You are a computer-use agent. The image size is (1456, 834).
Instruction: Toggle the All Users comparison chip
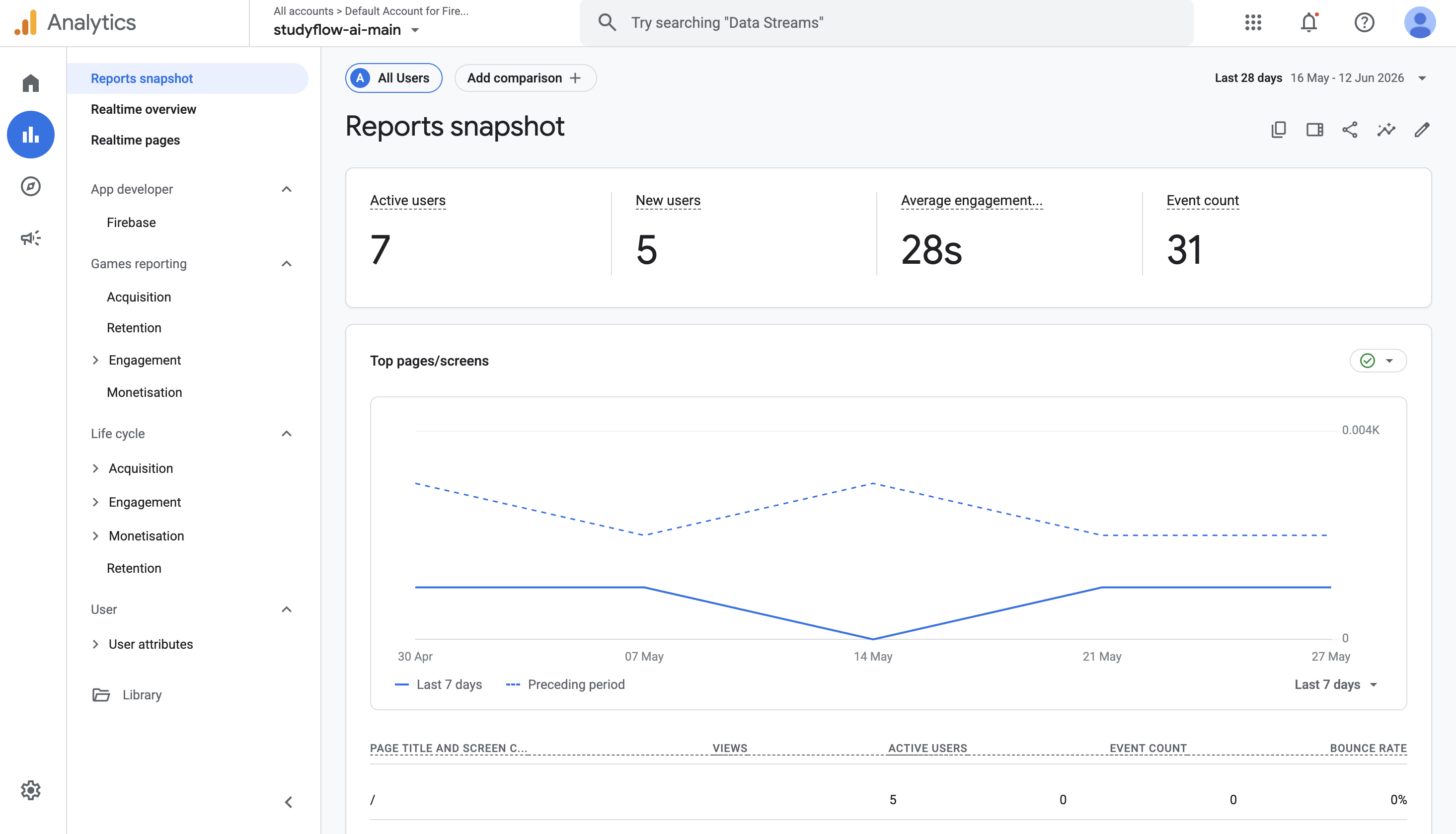tap(393, 78)
